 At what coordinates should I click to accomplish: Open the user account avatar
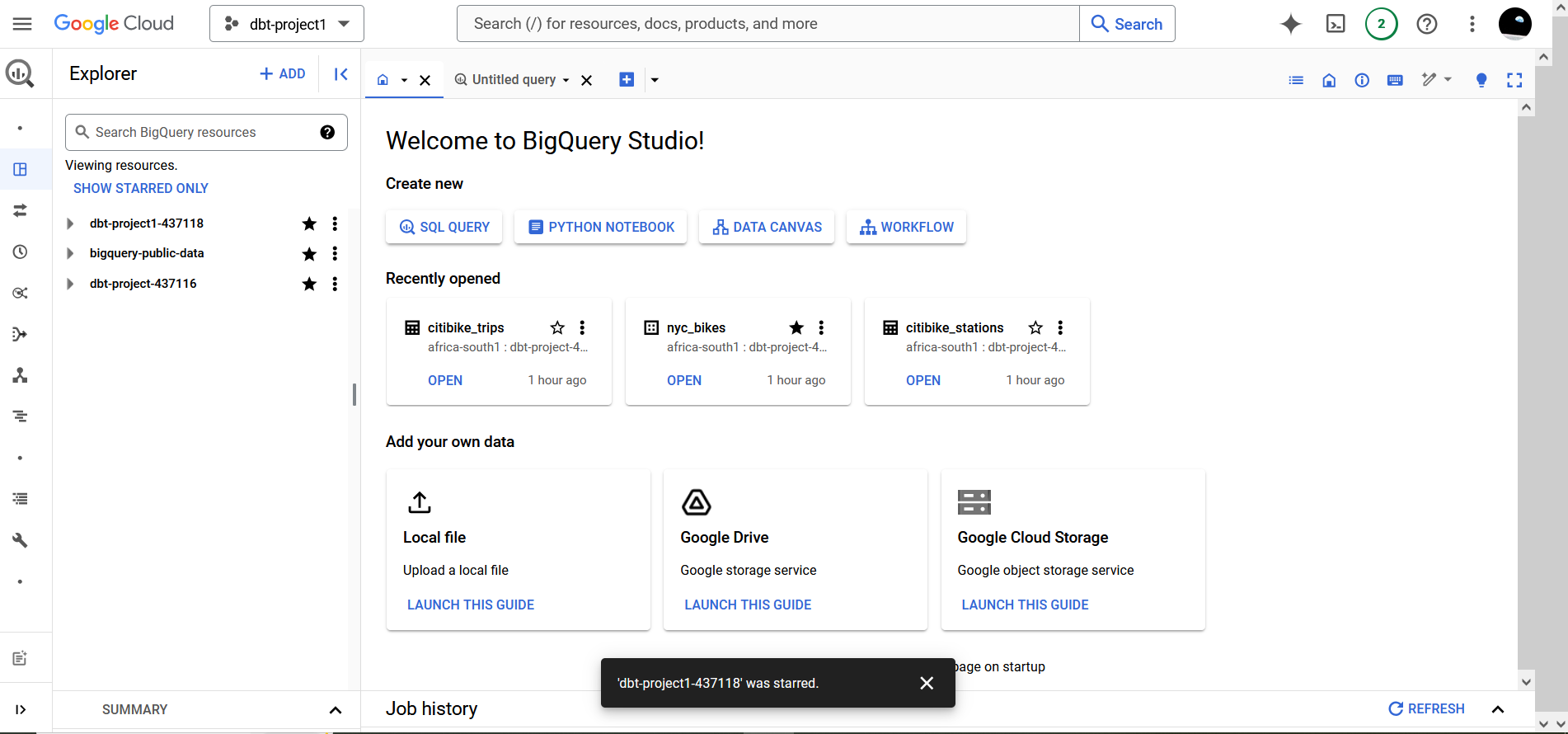coord(1514,24)
